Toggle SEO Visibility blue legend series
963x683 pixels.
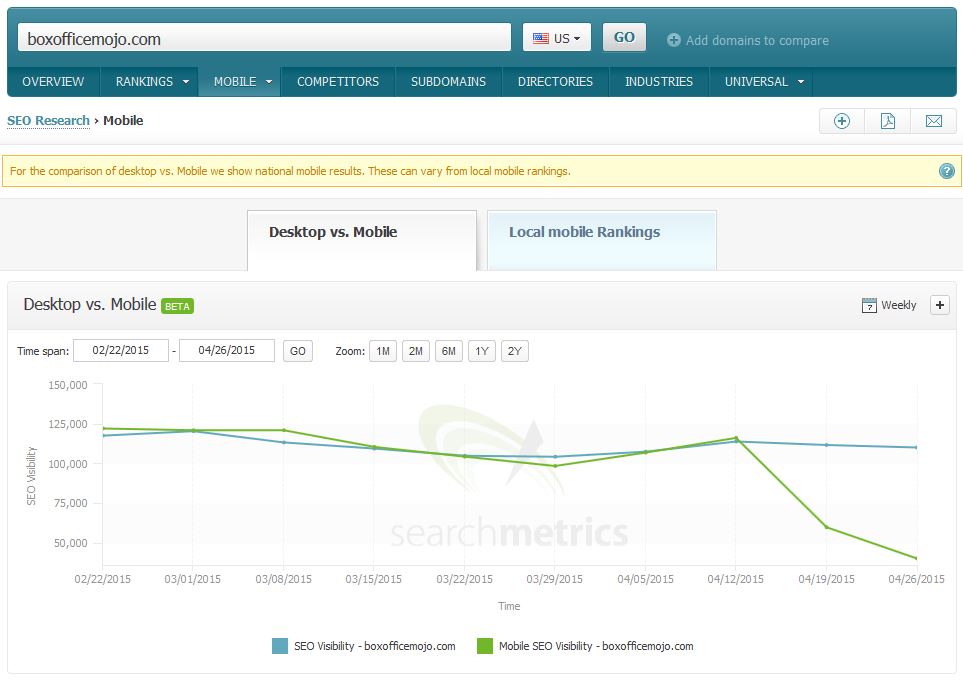280,646
